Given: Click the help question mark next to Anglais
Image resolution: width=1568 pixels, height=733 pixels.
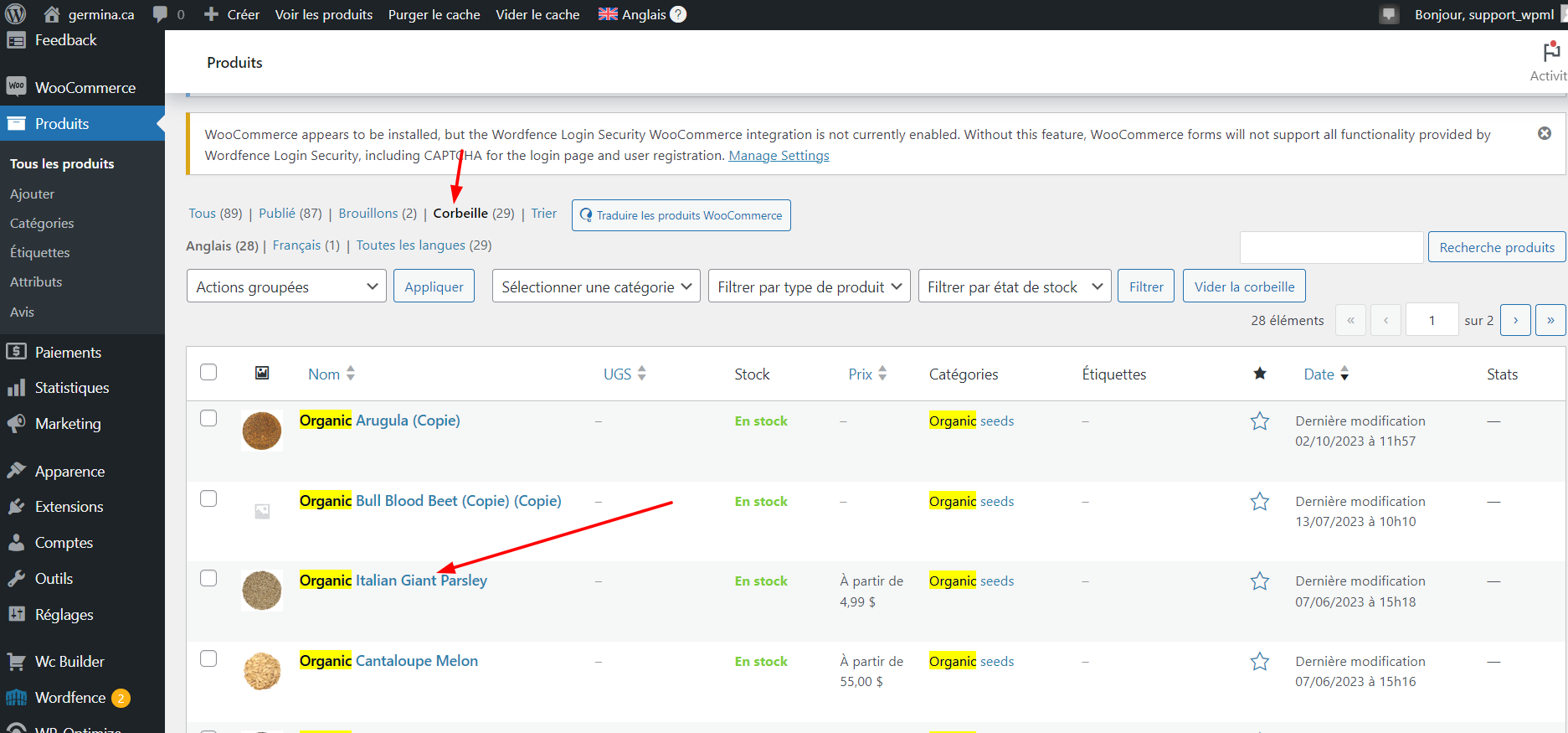Looking at the screenshot, I should pyautogui.click(x=678, y=14).
